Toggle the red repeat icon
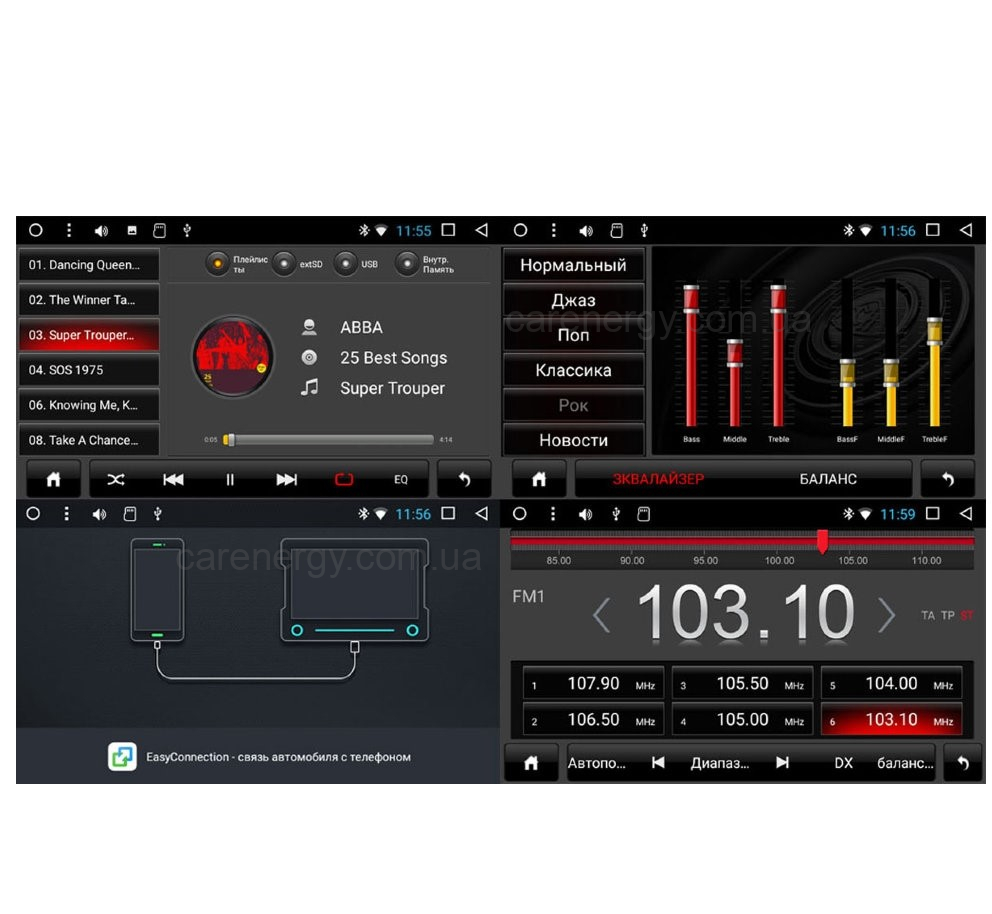Screen dimensions: 992x914 (344, 480)
